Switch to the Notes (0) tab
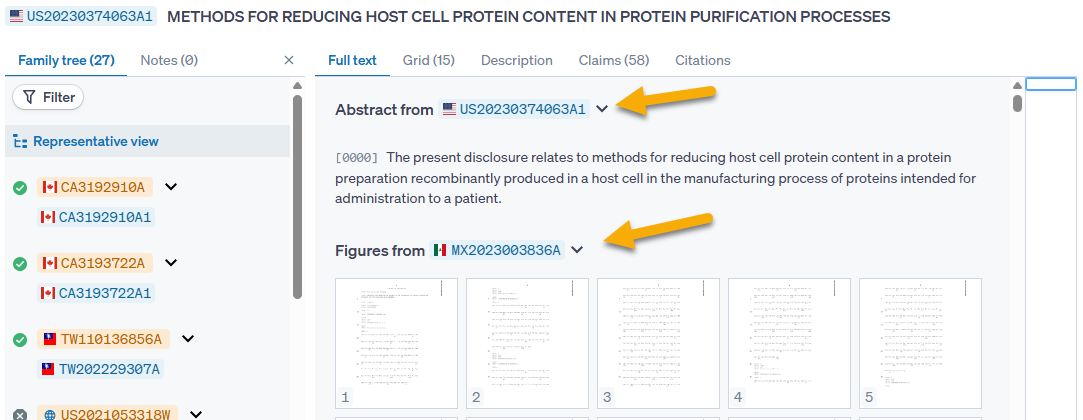The width and height of the screenshot is (1083, 420). [x=169, y=60]
